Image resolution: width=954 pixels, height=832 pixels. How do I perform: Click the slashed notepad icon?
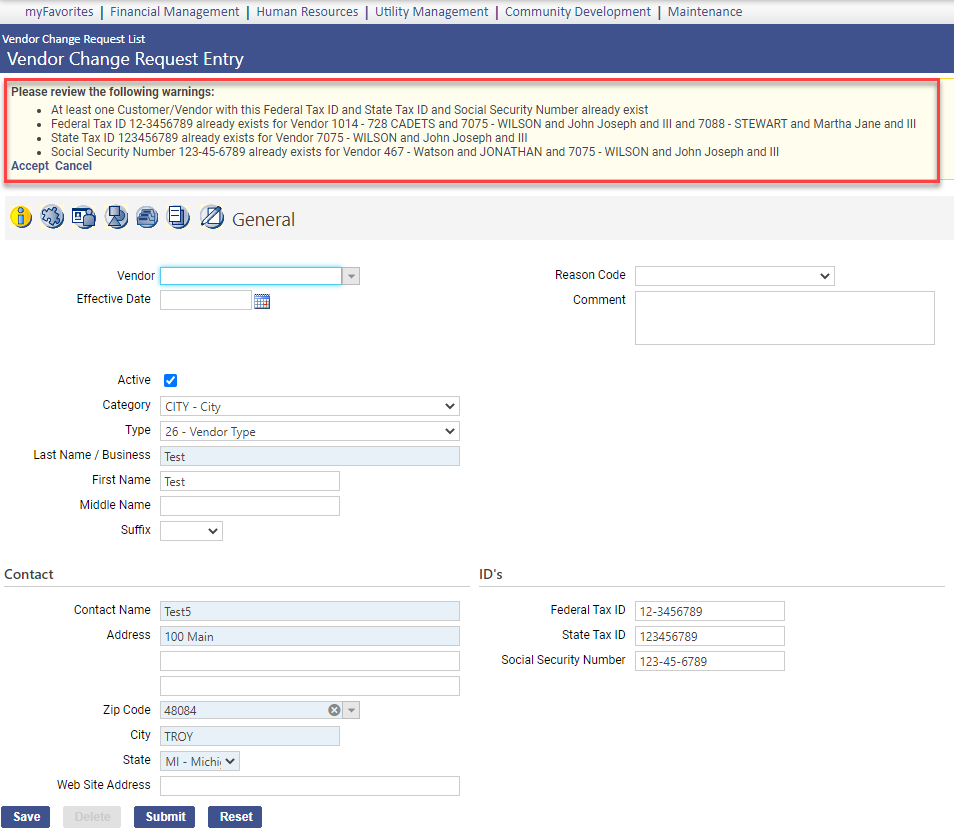tap(211, 217)
